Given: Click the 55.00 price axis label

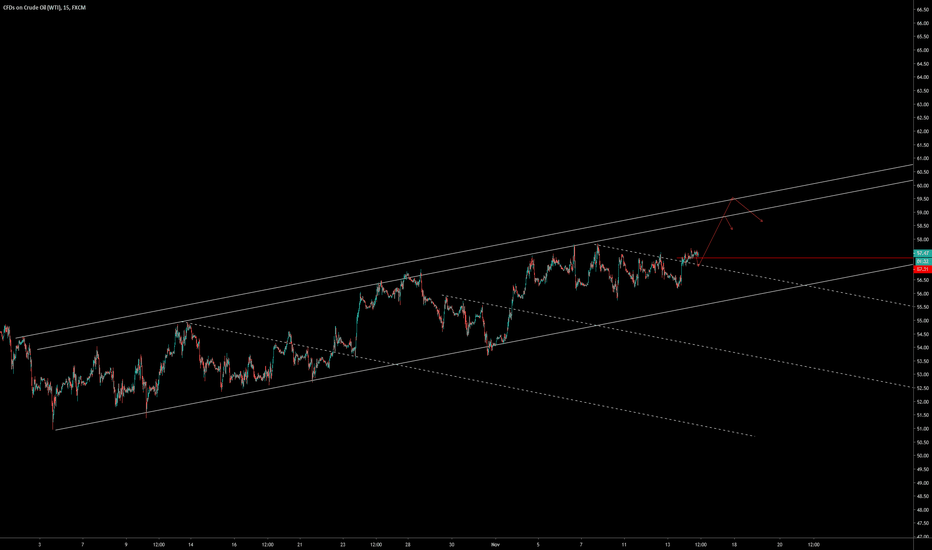Looking at the screenshot, I should [x=923, y=320].
